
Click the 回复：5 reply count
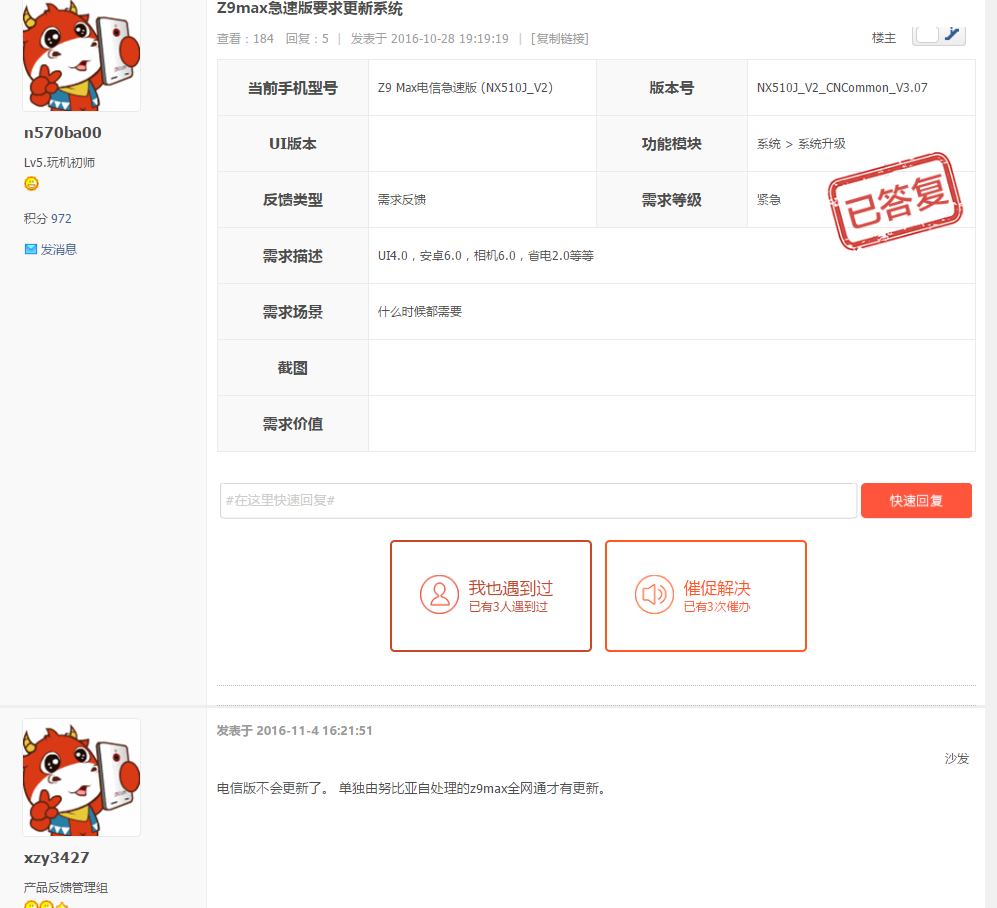307,39
